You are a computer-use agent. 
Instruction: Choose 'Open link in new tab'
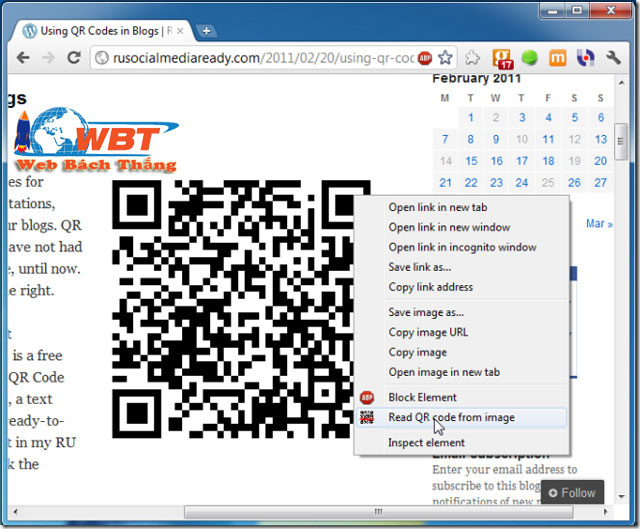coord(438,207)
